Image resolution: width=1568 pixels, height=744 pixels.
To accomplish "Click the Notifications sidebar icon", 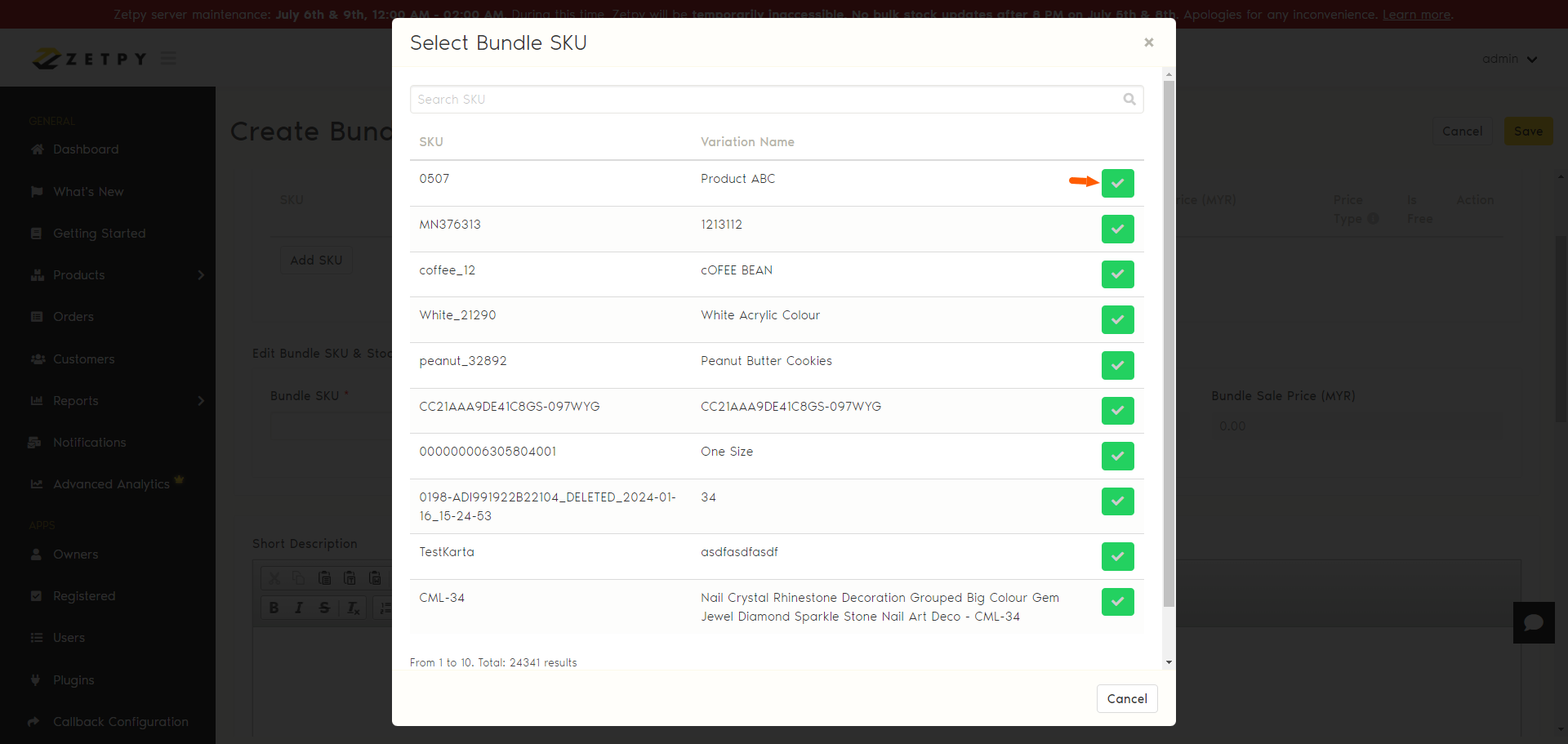I will (35, 443).
